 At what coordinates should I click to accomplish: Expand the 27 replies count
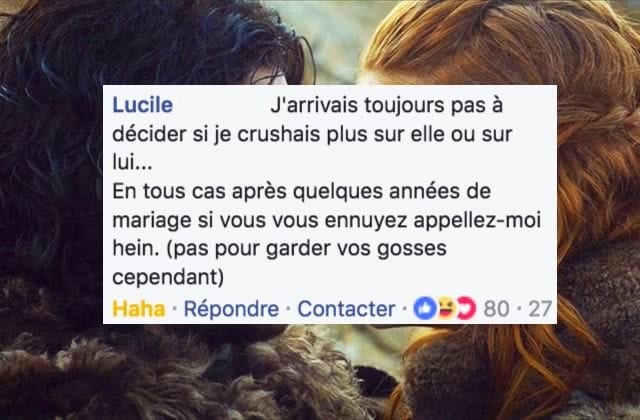point(540,309)
